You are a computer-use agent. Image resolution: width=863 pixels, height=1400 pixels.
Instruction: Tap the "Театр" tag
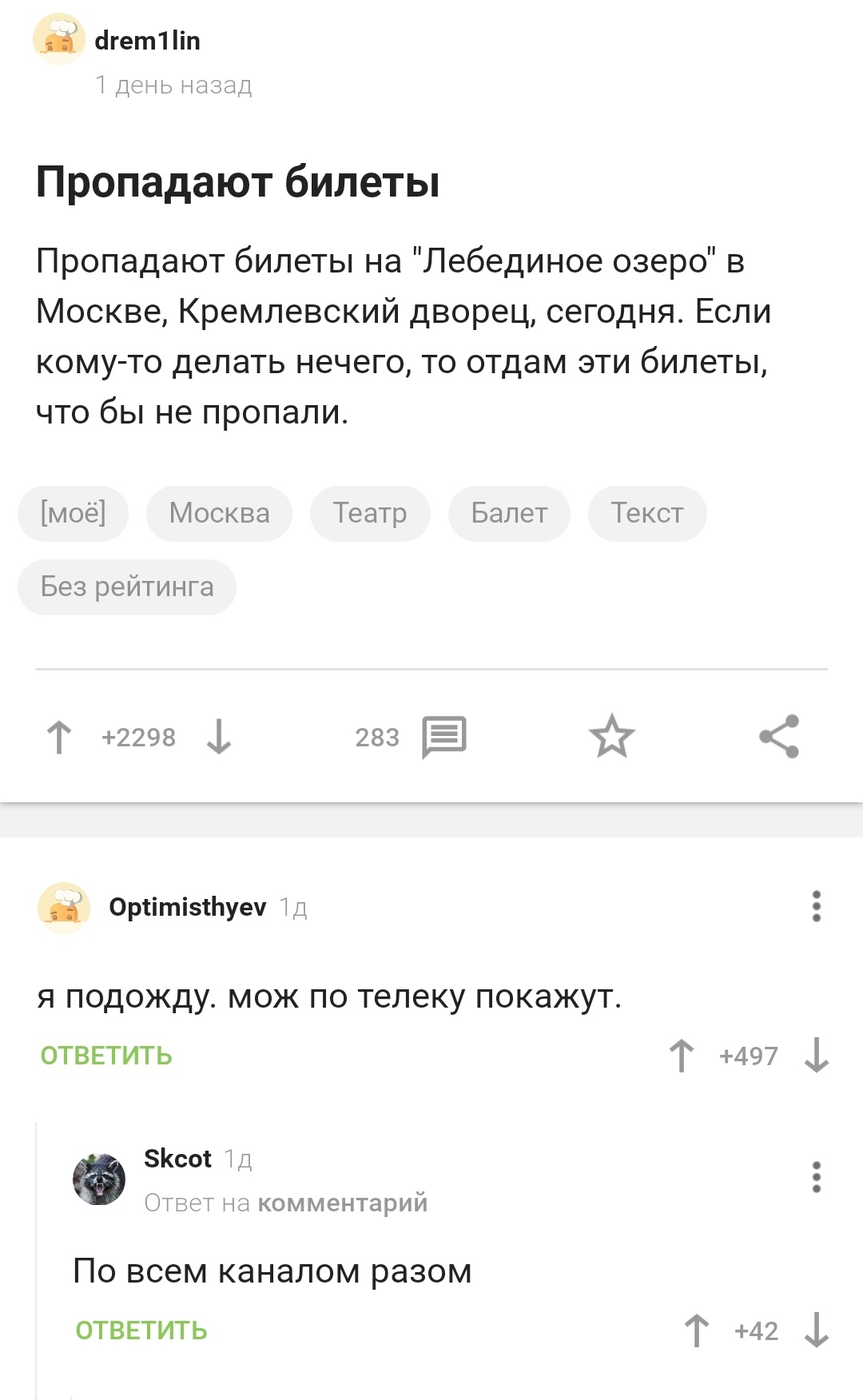pyautogui.click(x=370, y=513)
